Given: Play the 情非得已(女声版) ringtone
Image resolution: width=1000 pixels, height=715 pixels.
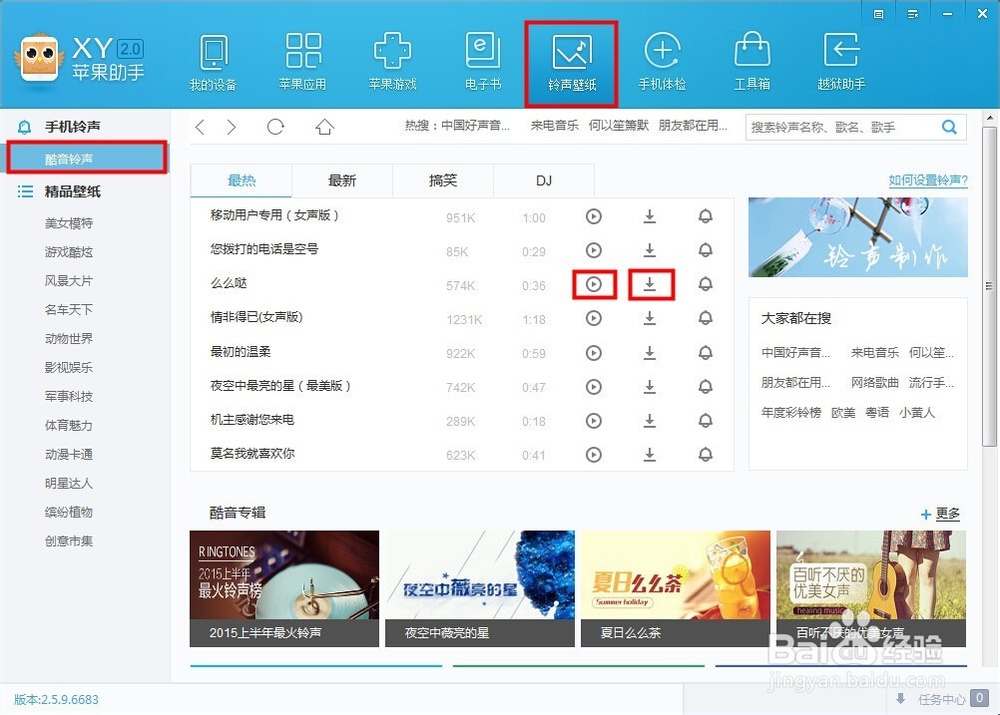Looking at the screenshot, I should click(594, 318).
